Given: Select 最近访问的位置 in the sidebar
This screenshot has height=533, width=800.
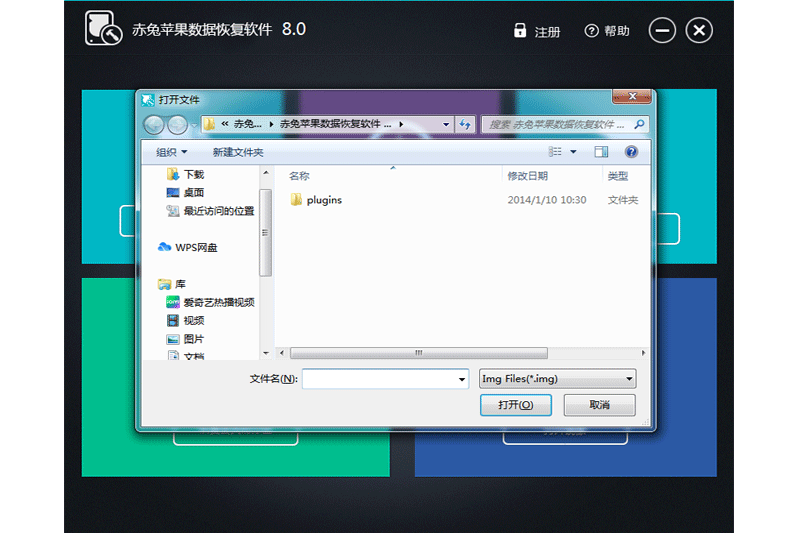Looking at the screenshot, I should point(210,211).
